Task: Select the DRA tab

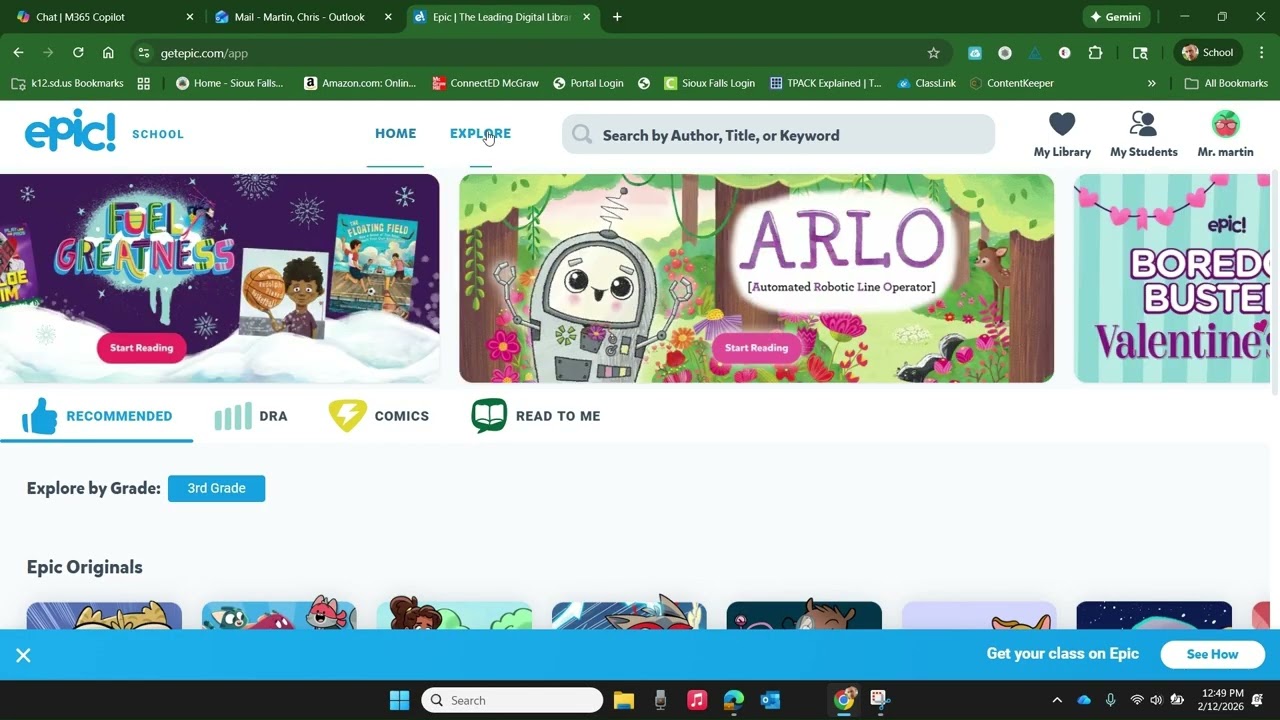Action: 251,416
